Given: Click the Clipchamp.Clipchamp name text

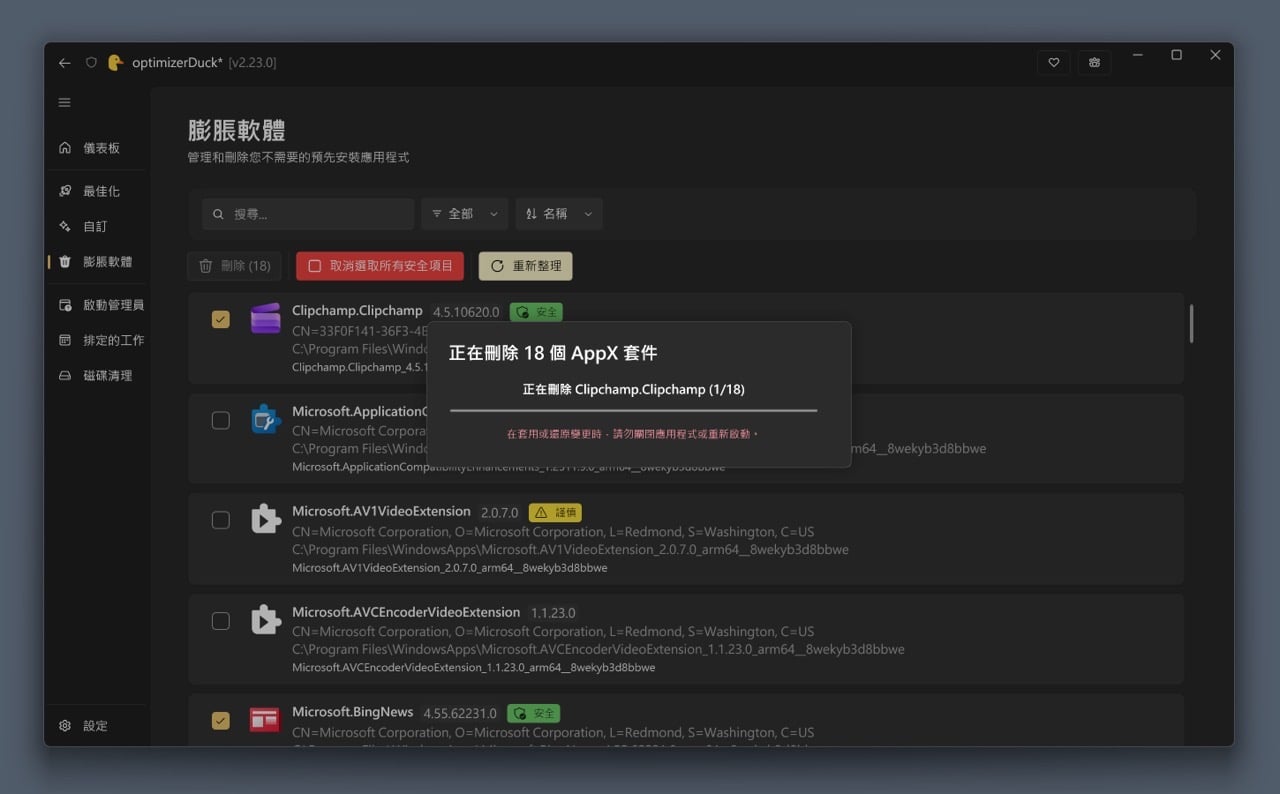Looking at the screenshot, I should click(x=357, y=311).
